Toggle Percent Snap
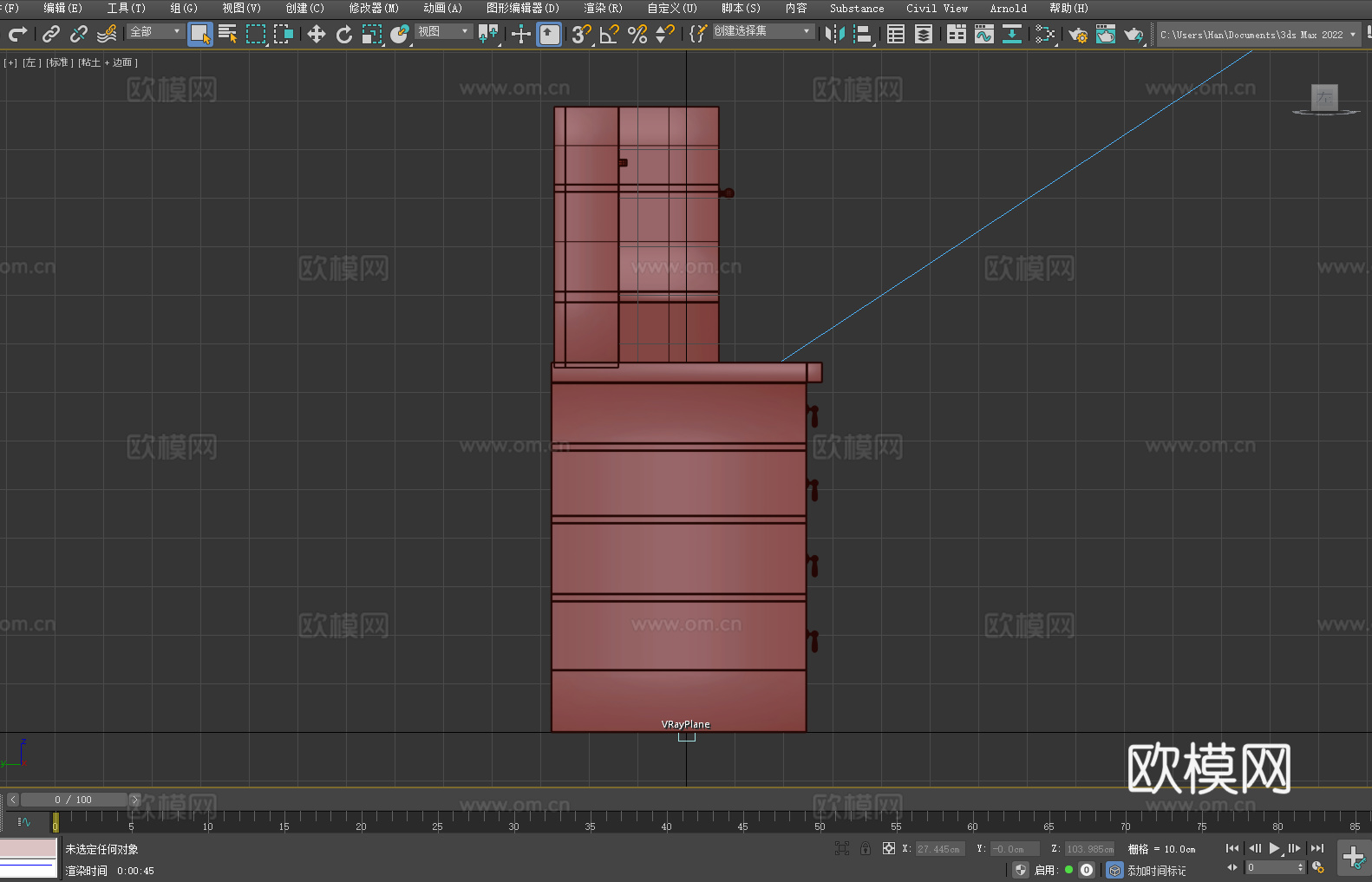Viewport: 1372px width, 882px height. pos(637,34)
